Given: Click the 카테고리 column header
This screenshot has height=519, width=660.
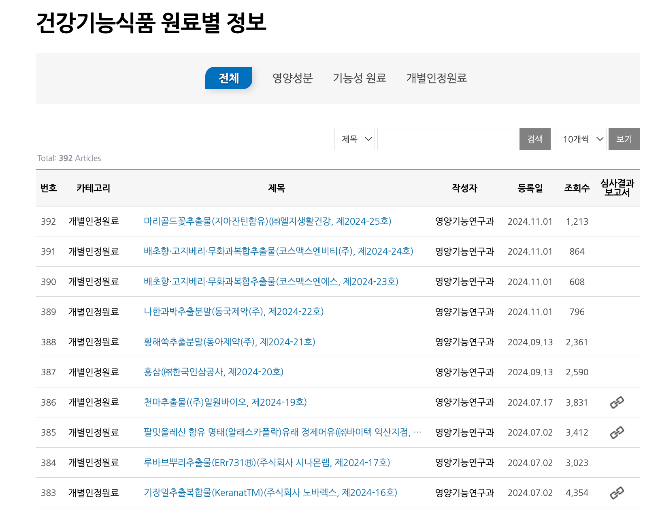Looking at the screenshot, I should 93,188.
